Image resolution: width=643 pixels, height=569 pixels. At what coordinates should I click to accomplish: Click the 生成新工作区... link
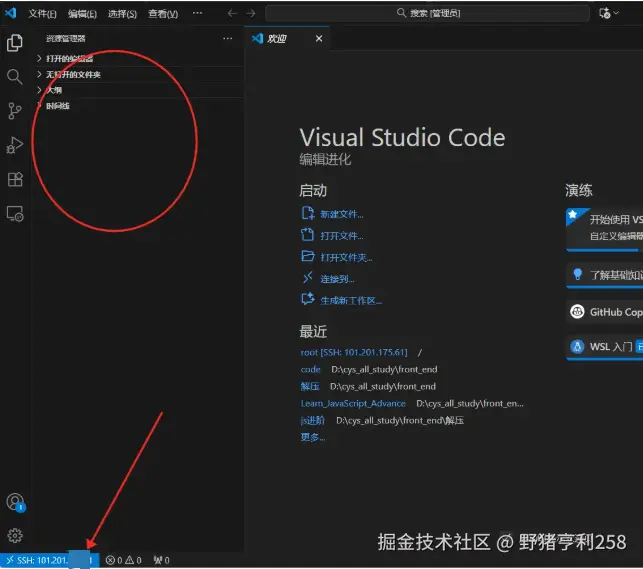tap(351, 300)
